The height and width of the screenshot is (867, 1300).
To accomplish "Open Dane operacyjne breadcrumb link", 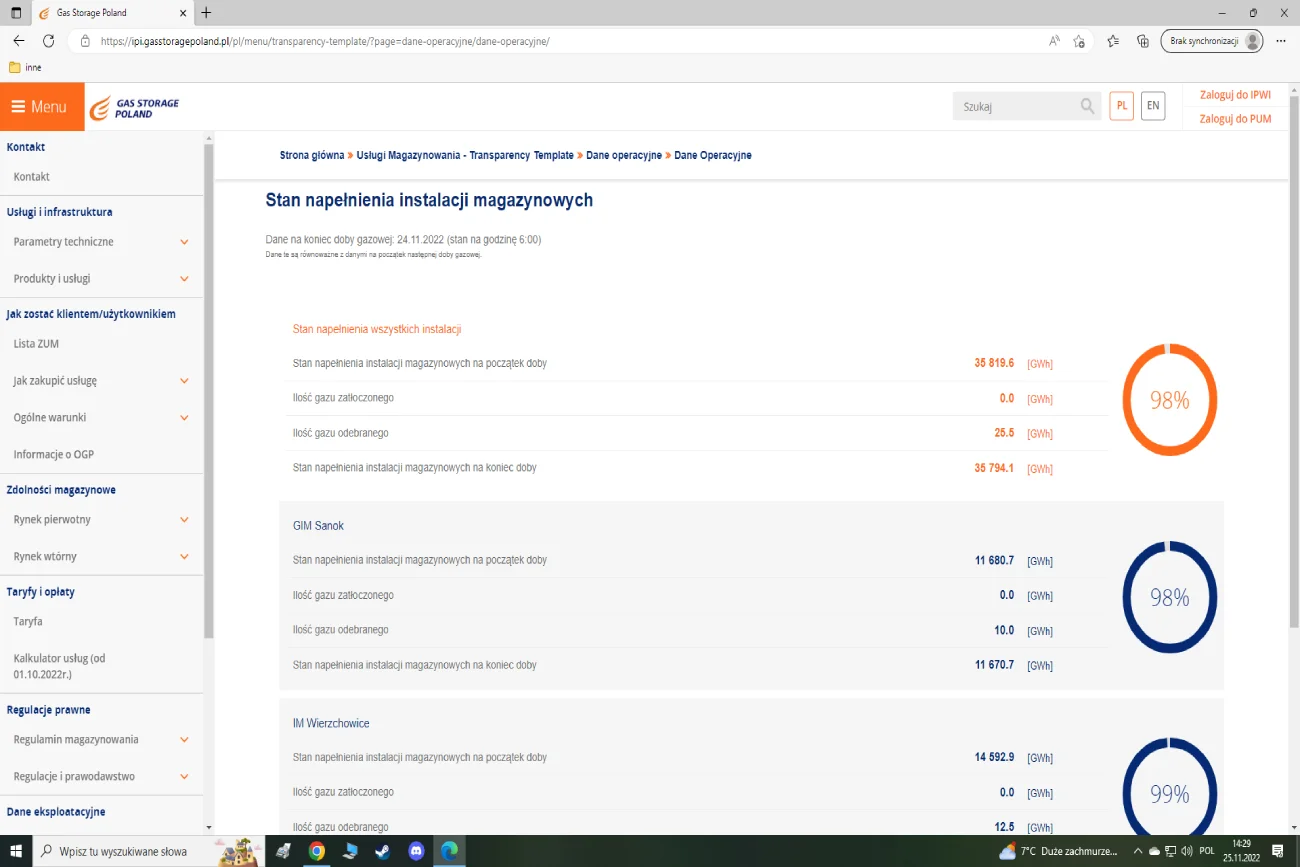I will point(624,156).
